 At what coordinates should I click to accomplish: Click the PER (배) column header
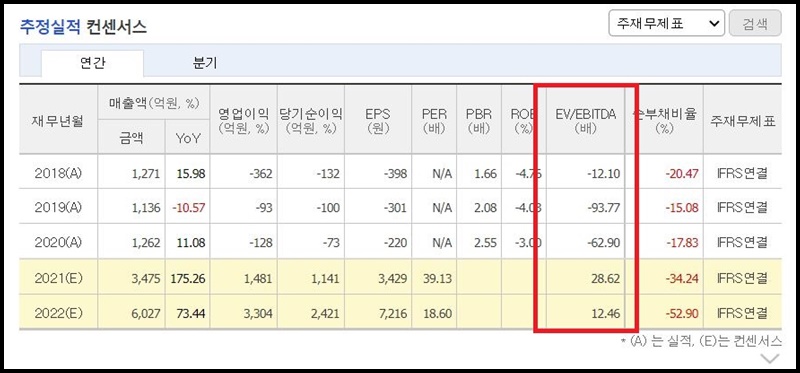point(435,121)
